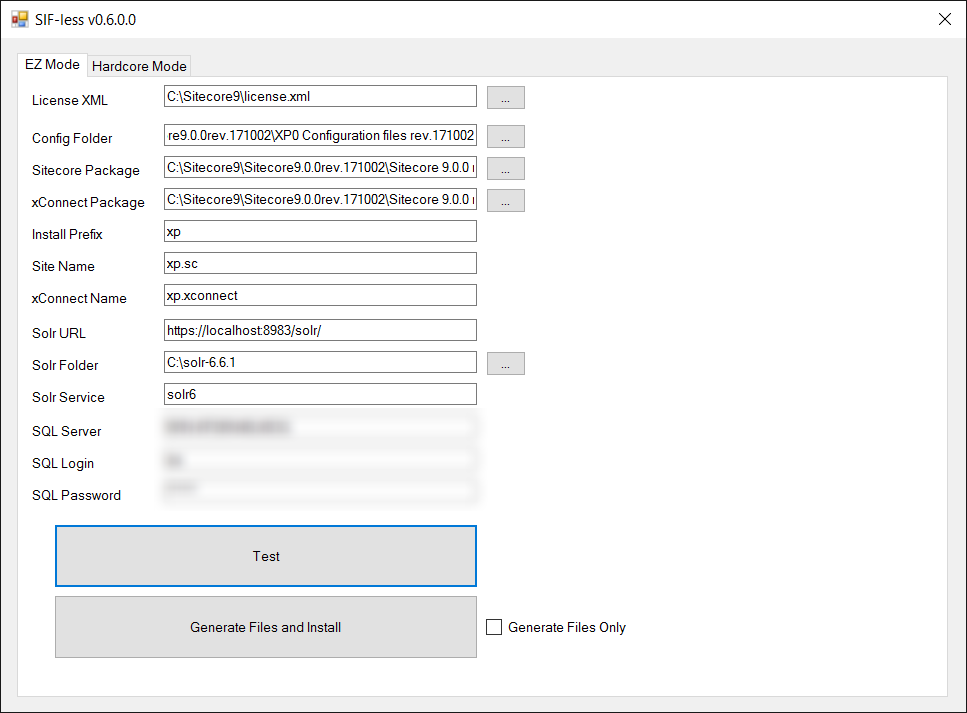Browse for the License XML file
The image size is (967, 713).
506,97
